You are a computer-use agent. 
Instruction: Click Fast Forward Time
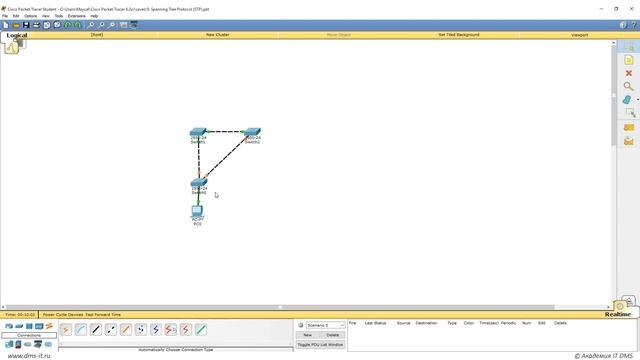pos(103,315)
